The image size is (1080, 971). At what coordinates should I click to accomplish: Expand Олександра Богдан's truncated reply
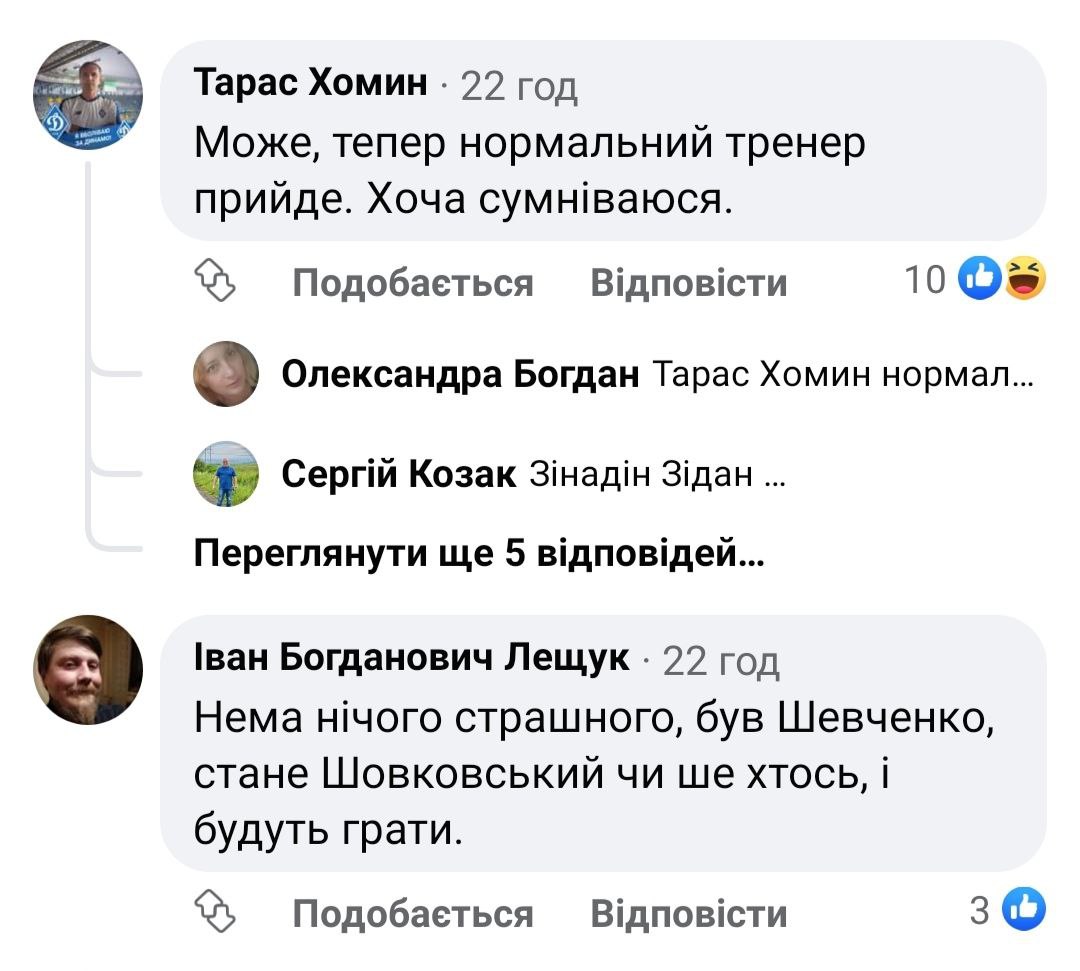click(x=842, y=376)
